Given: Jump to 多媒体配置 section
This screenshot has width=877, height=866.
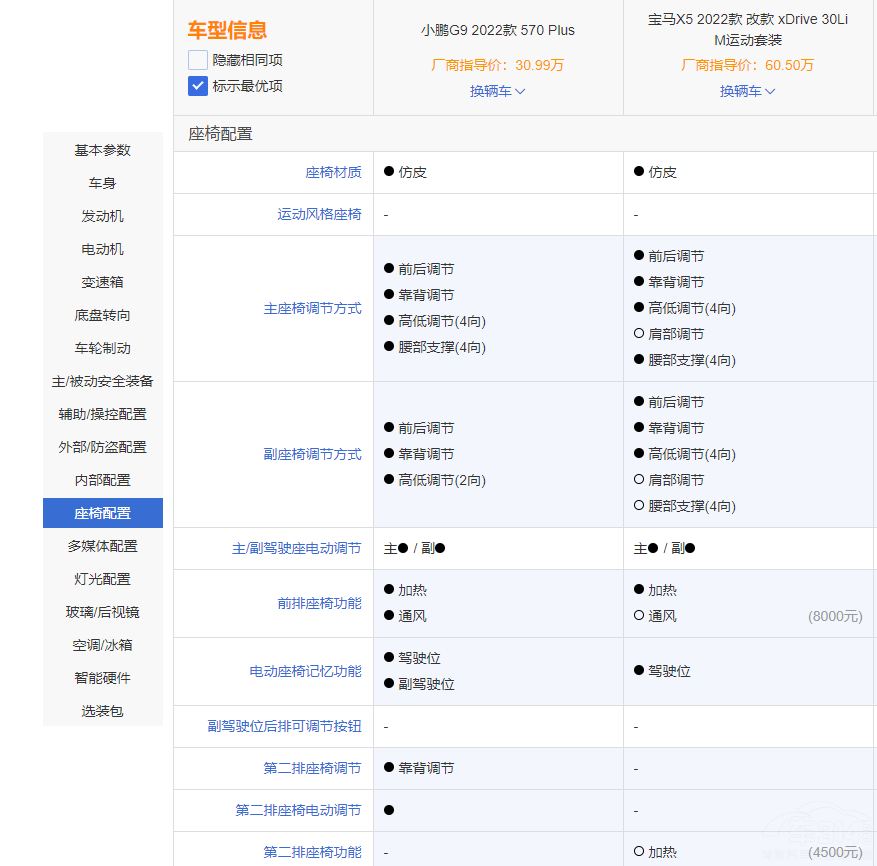Looking at the screenshot, I should [102, 546].
